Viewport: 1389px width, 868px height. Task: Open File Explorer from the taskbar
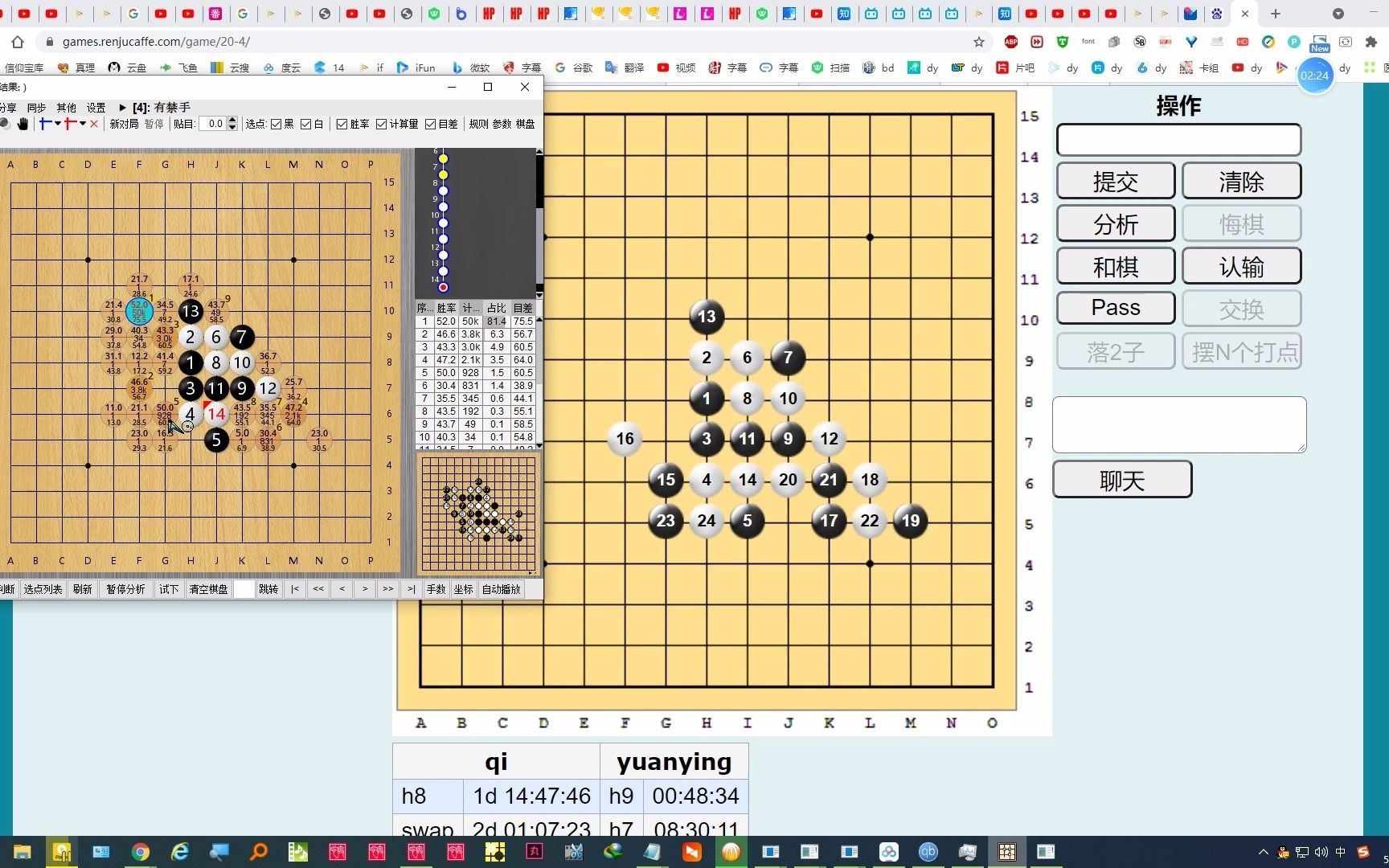point(22,852)
